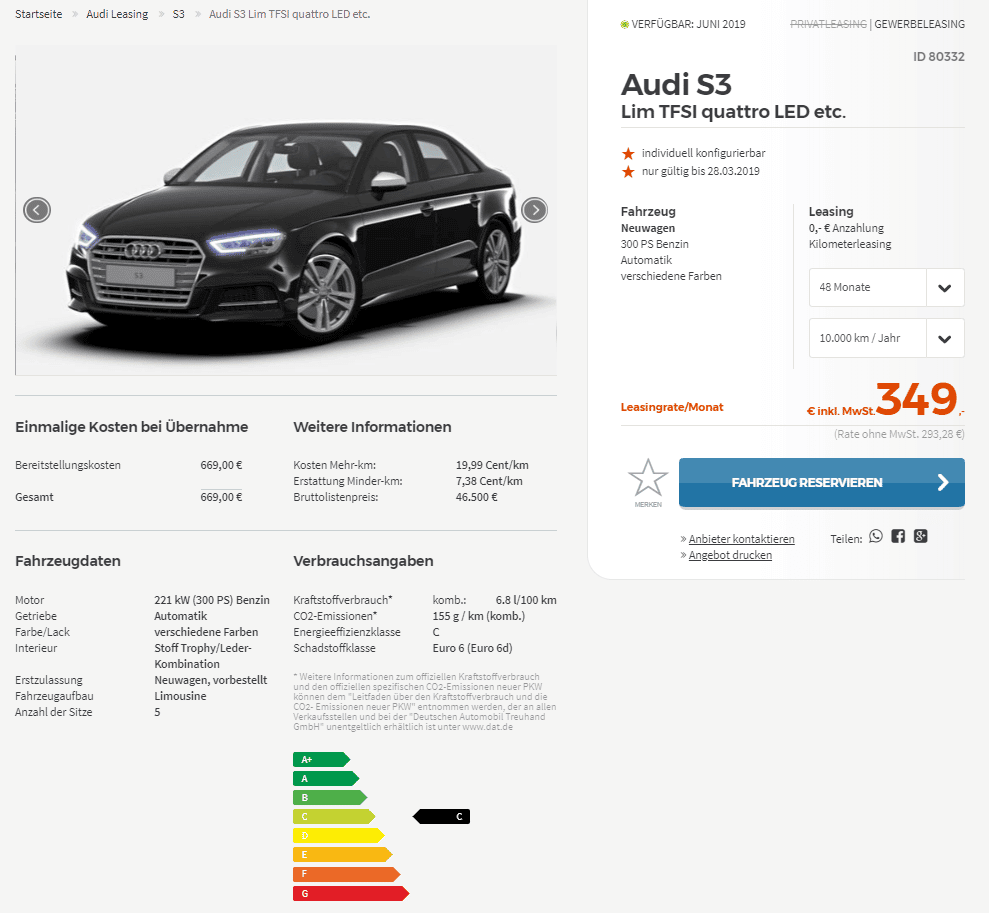The width and height of the screenshot is (989, 913).
Task: Select the yellow D efficiency bar
Action: pos(338,835)
